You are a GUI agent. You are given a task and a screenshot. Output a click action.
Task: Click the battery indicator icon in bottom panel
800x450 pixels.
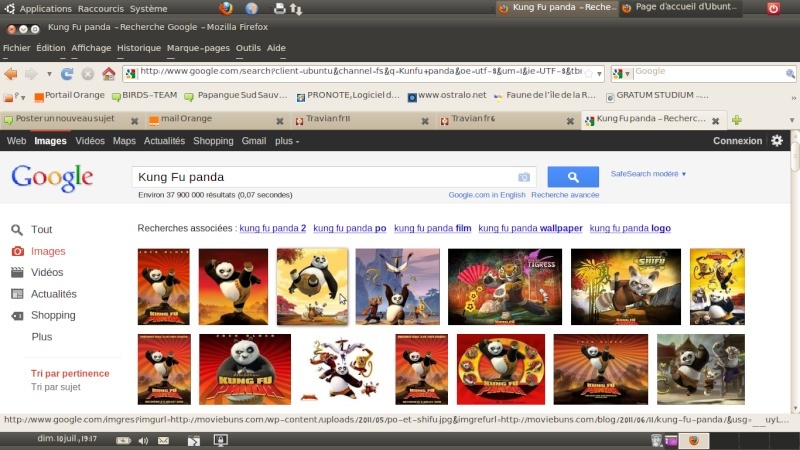(123, 440)
